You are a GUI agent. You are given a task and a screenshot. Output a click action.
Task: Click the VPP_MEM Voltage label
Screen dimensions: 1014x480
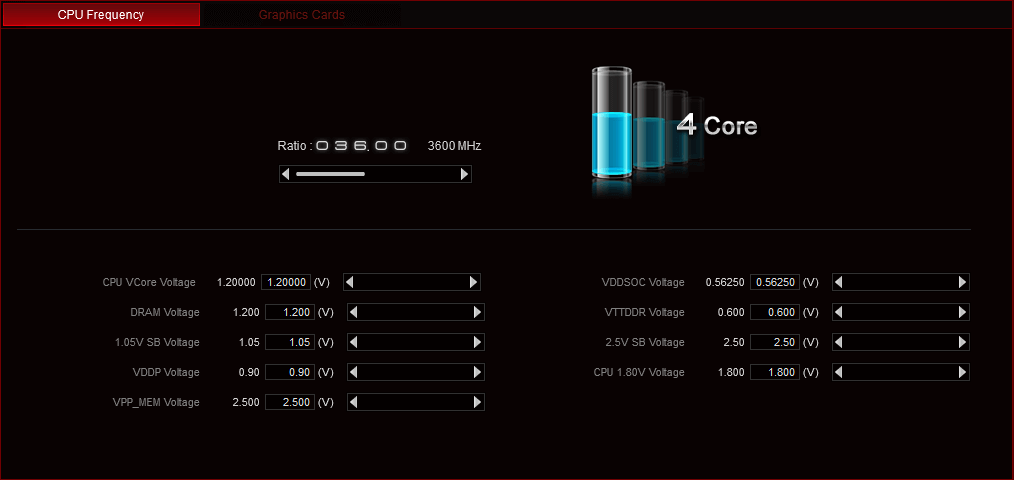[156, 402]
